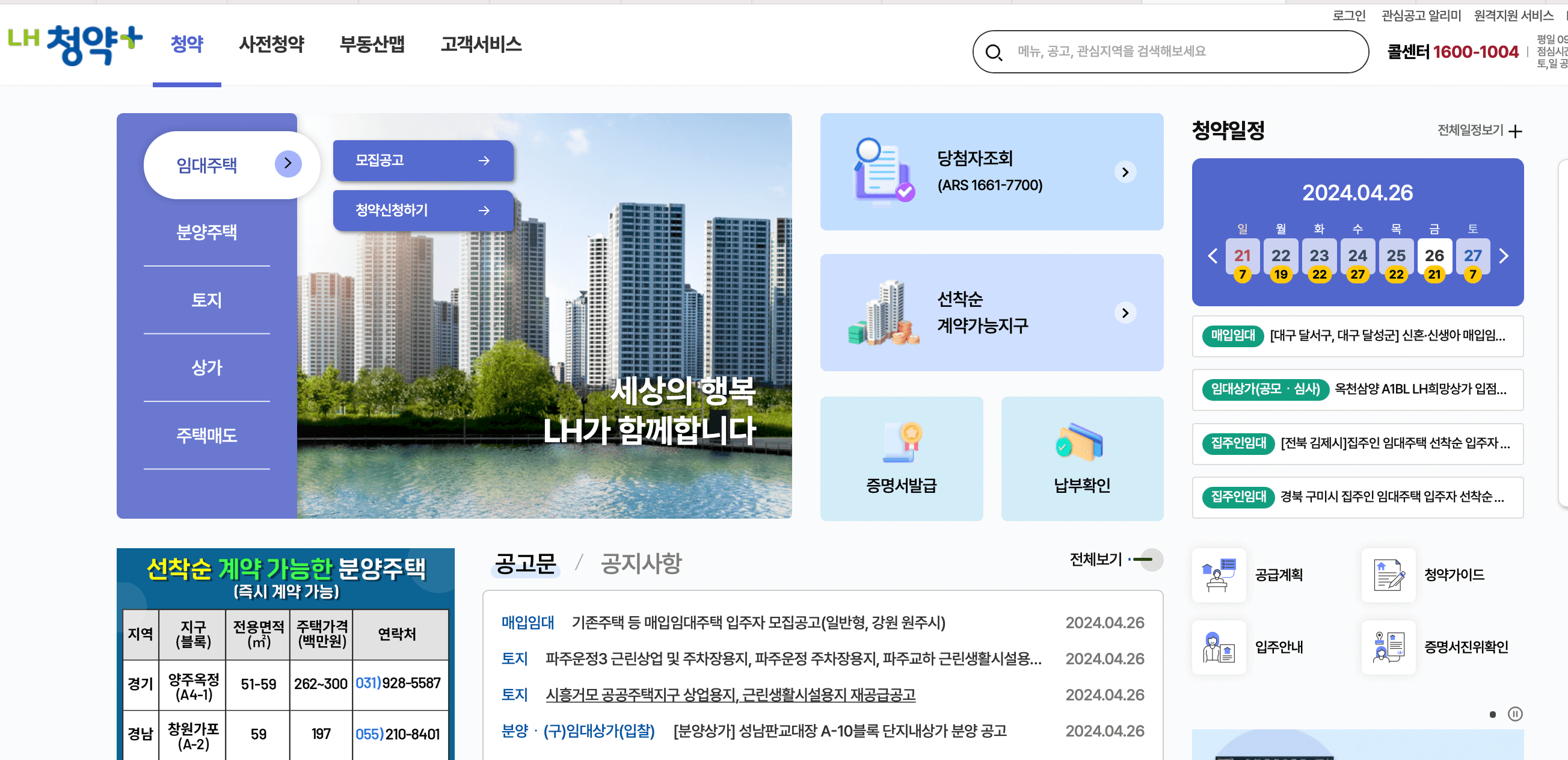
Task: Switch to the 공지사항 tab
Action: (641, 563)
